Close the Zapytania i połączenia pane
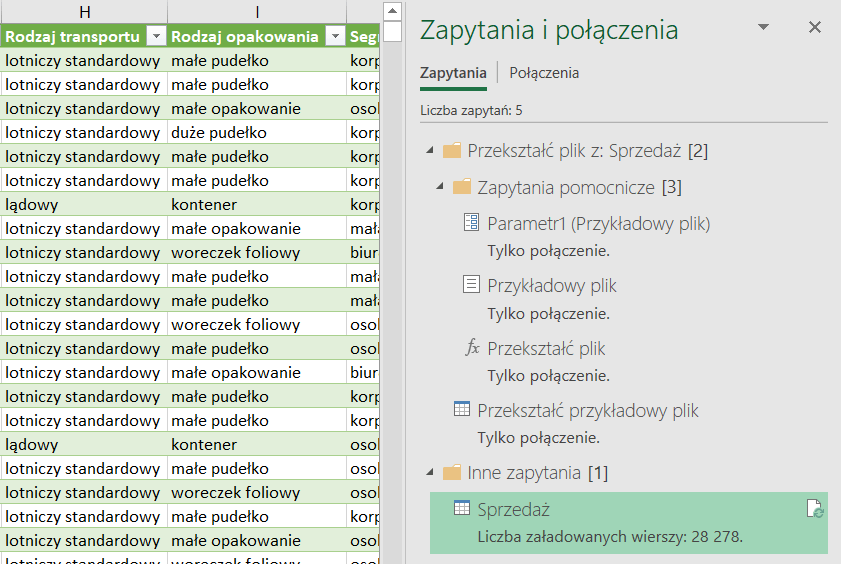Viewport: 841px width, 564px height. 814,28
